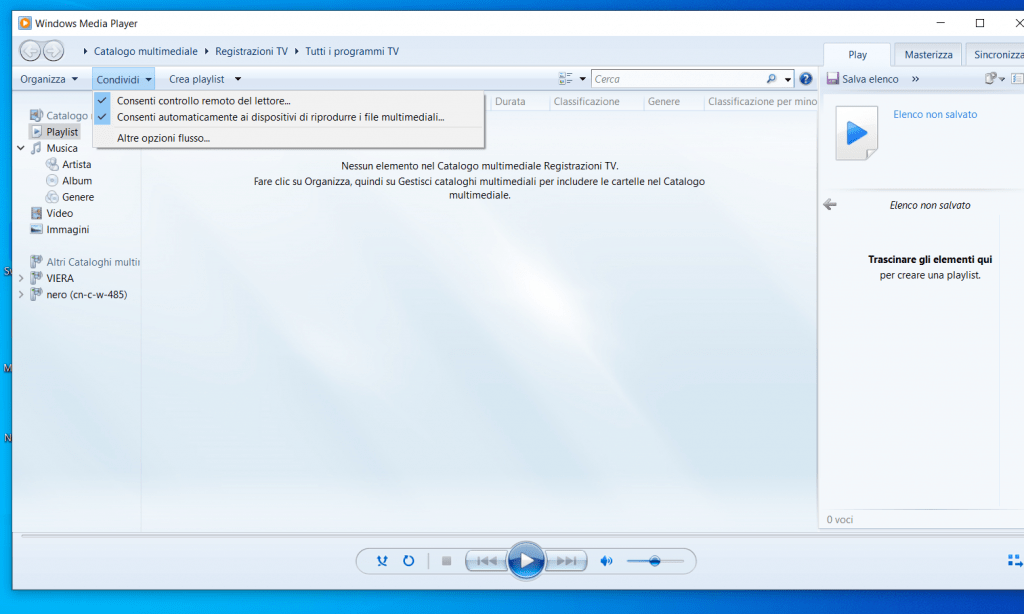Image resolution: width=1024 pixels, height=614 pixels.
Task: Expand the breadcrumb arrow before Catalogo multimediale
Action: (x=85, y=51)
